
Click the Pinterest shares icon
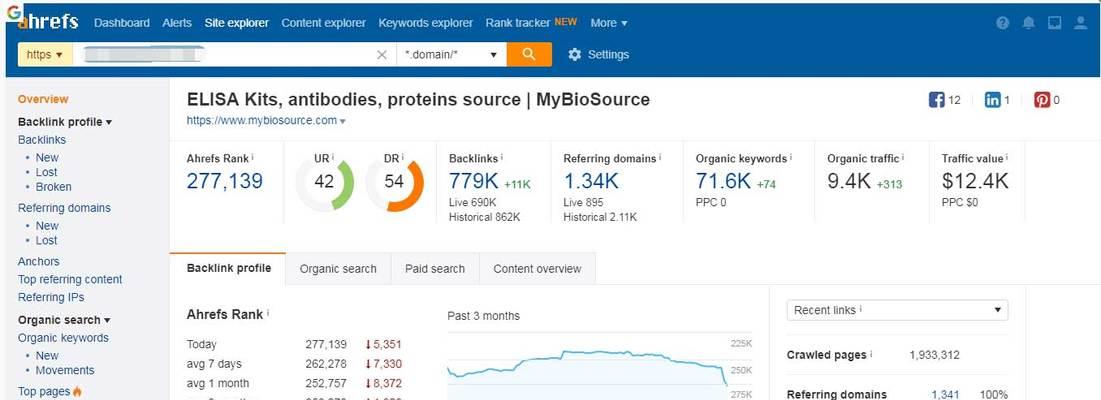point(1042,100)
